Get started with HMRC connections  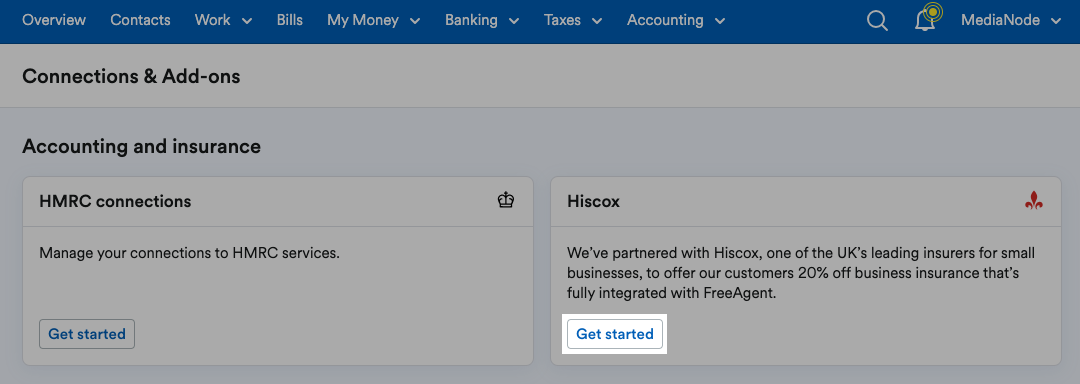point(87,334)
